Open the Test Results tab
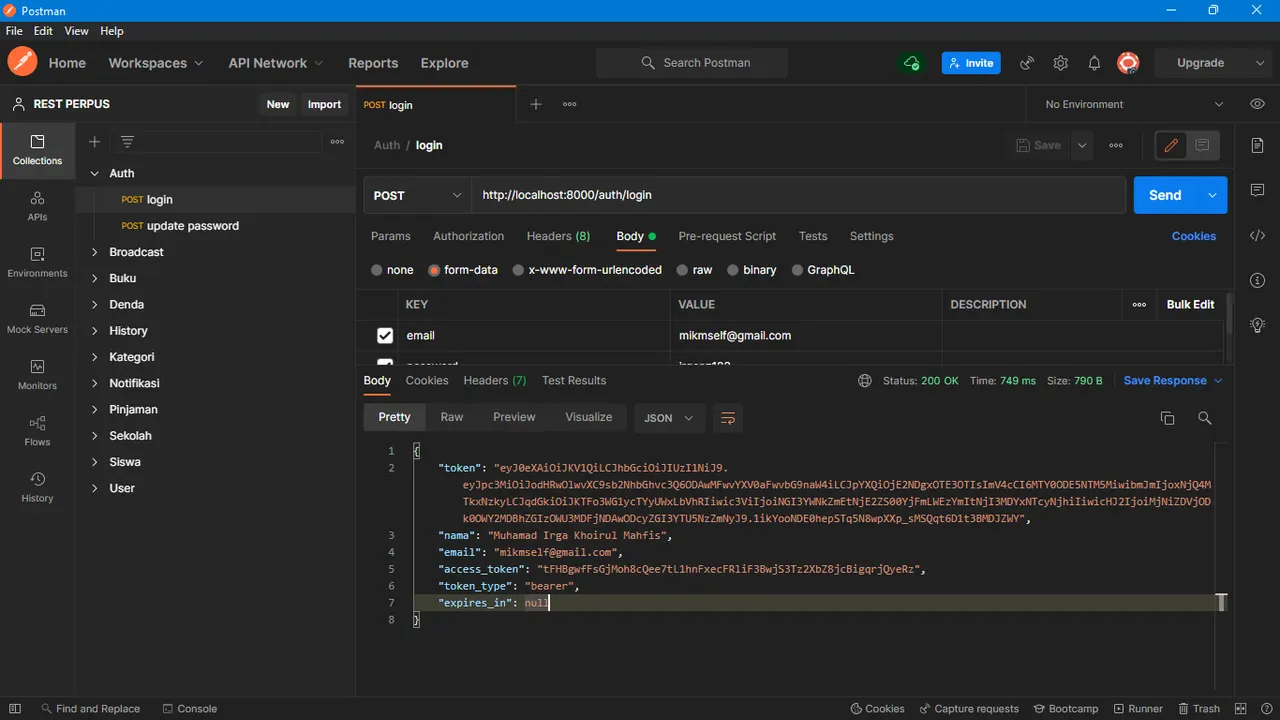Image resolution: width=1280 pixels, height=720 pixels. [x=574, y=381]
